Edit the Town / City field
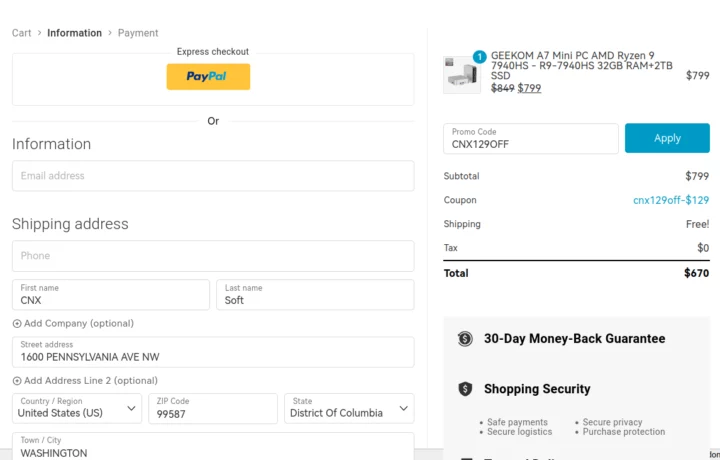 [x=213, y=446]
